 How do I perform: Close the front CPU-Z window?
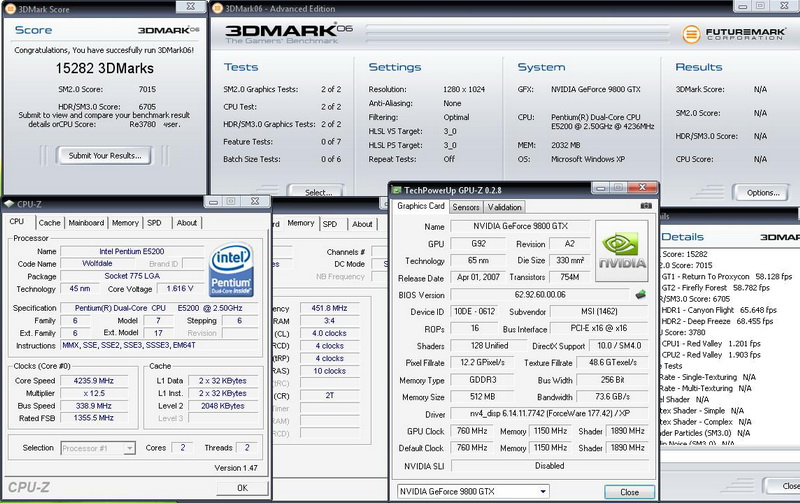pos(255,202)
